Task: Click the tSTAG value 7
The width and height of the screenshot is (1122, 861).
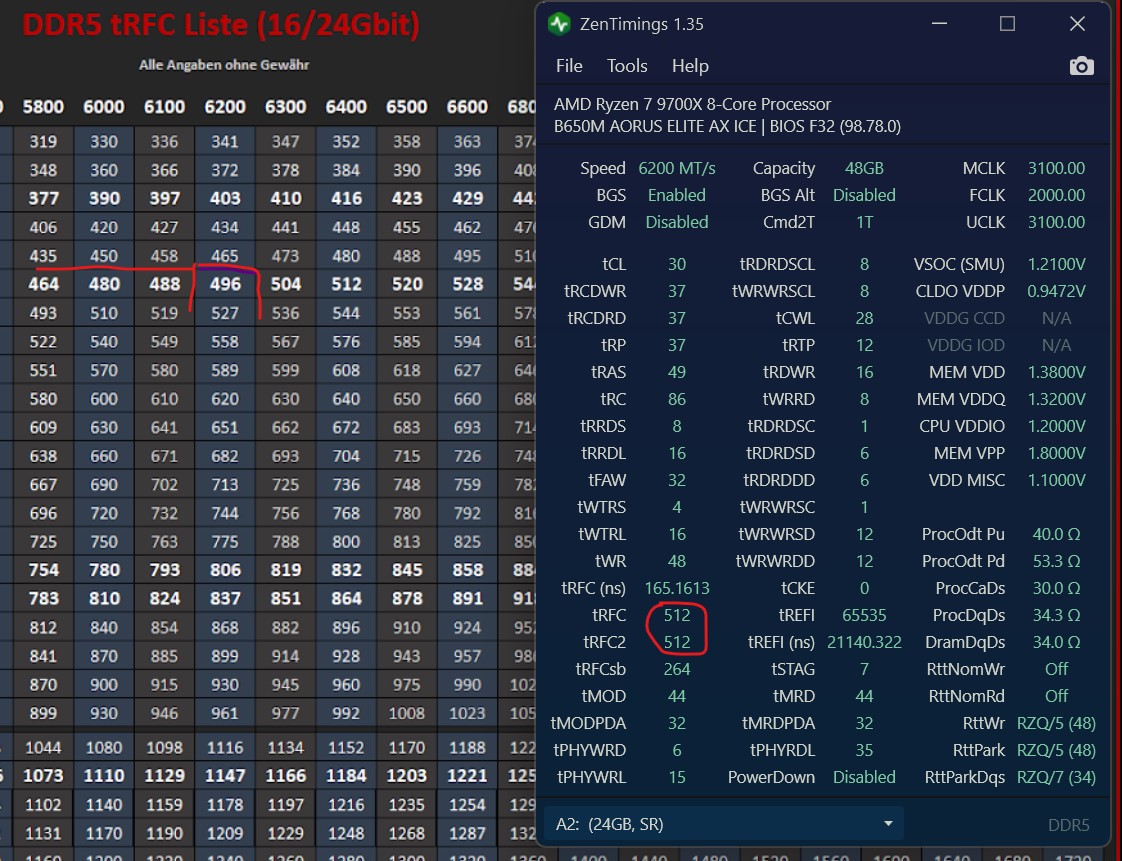Action: [864, 669]
